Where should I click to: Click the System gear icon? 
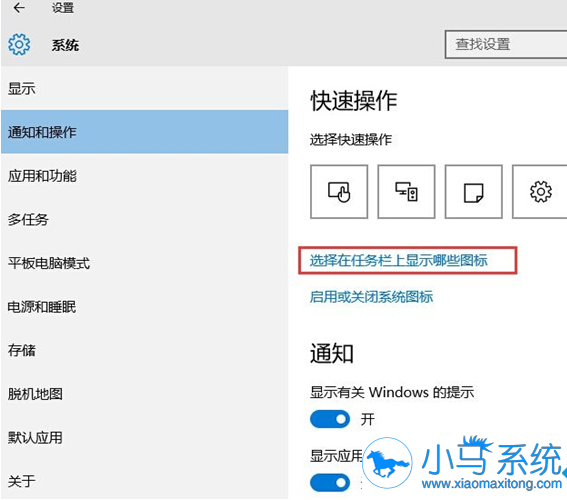tap(19, 45)
